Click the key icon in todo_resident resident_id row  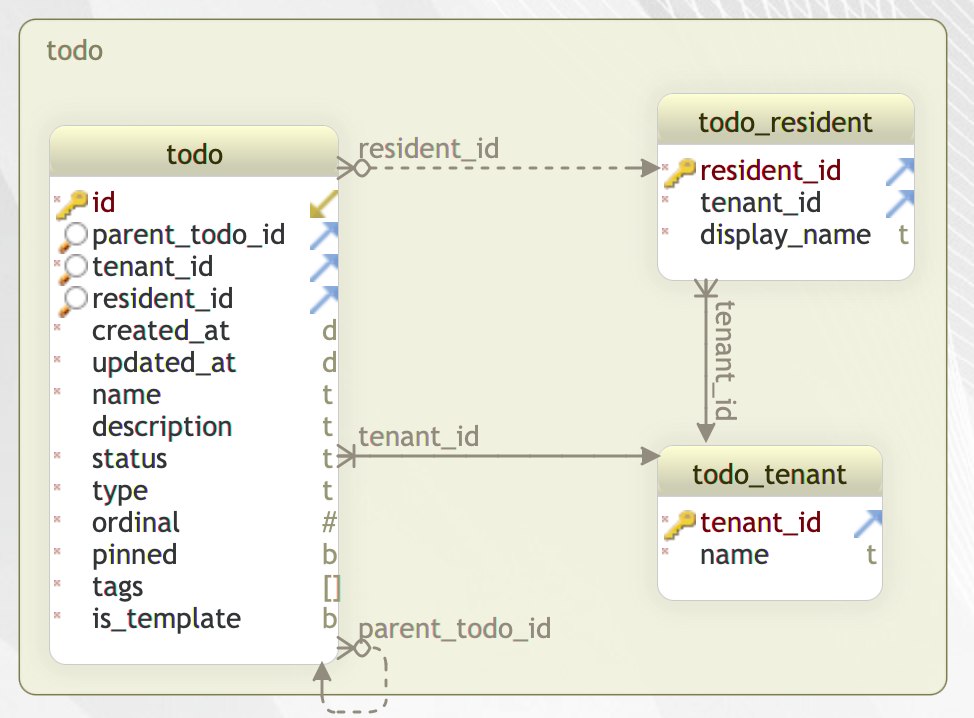click(680, 173)
